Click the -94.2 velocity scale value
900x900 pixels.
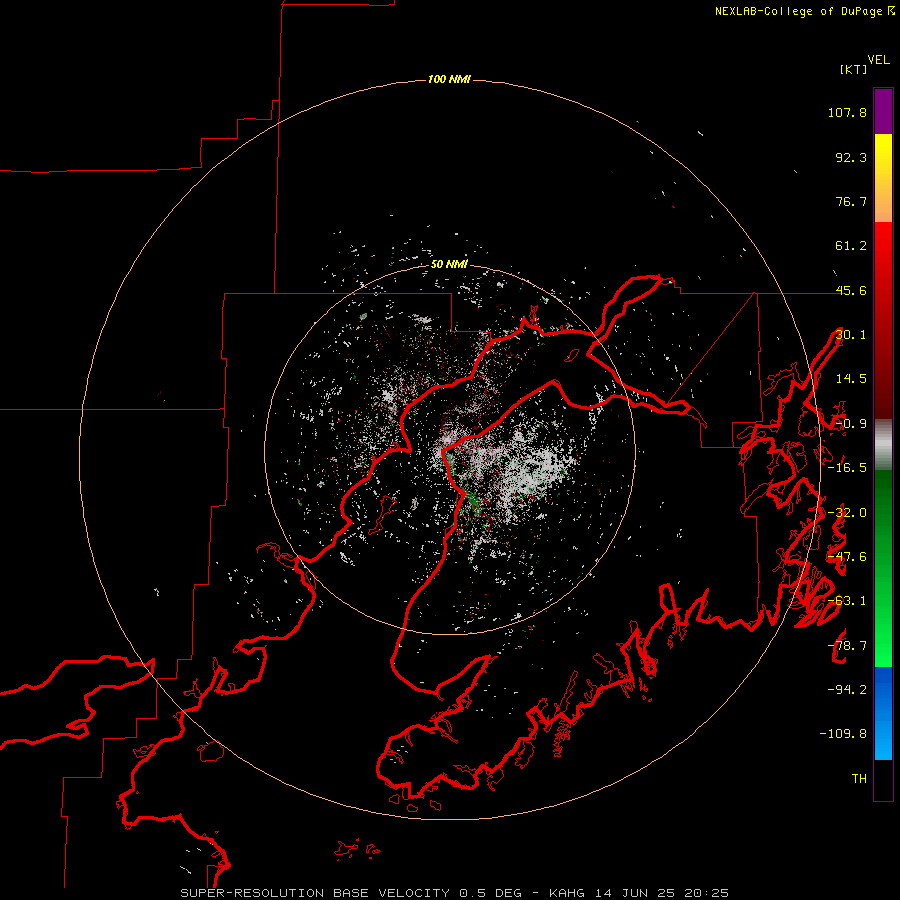847,689
